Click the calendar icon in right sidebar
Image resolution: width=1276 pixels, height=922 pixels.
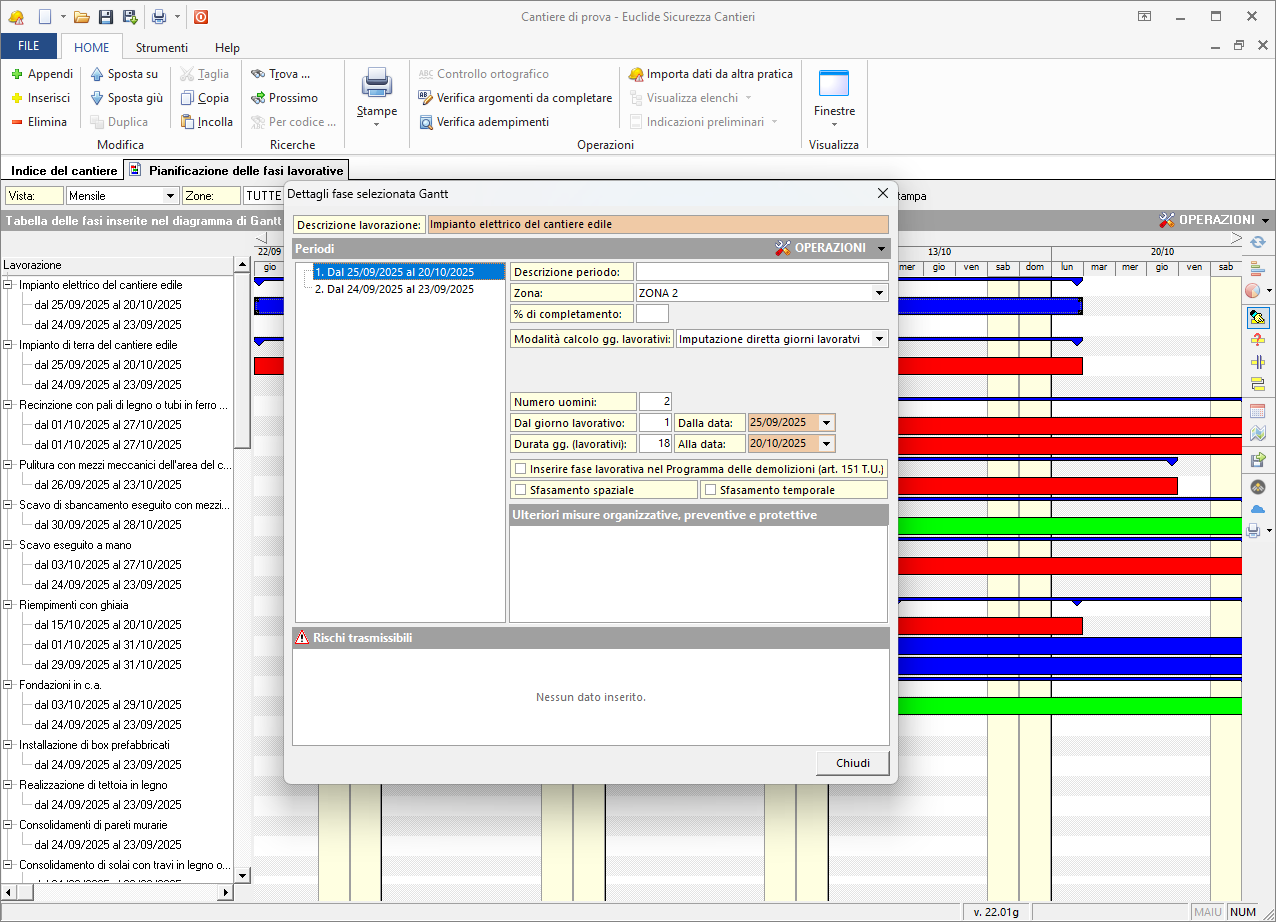[x=1257, y=411]
